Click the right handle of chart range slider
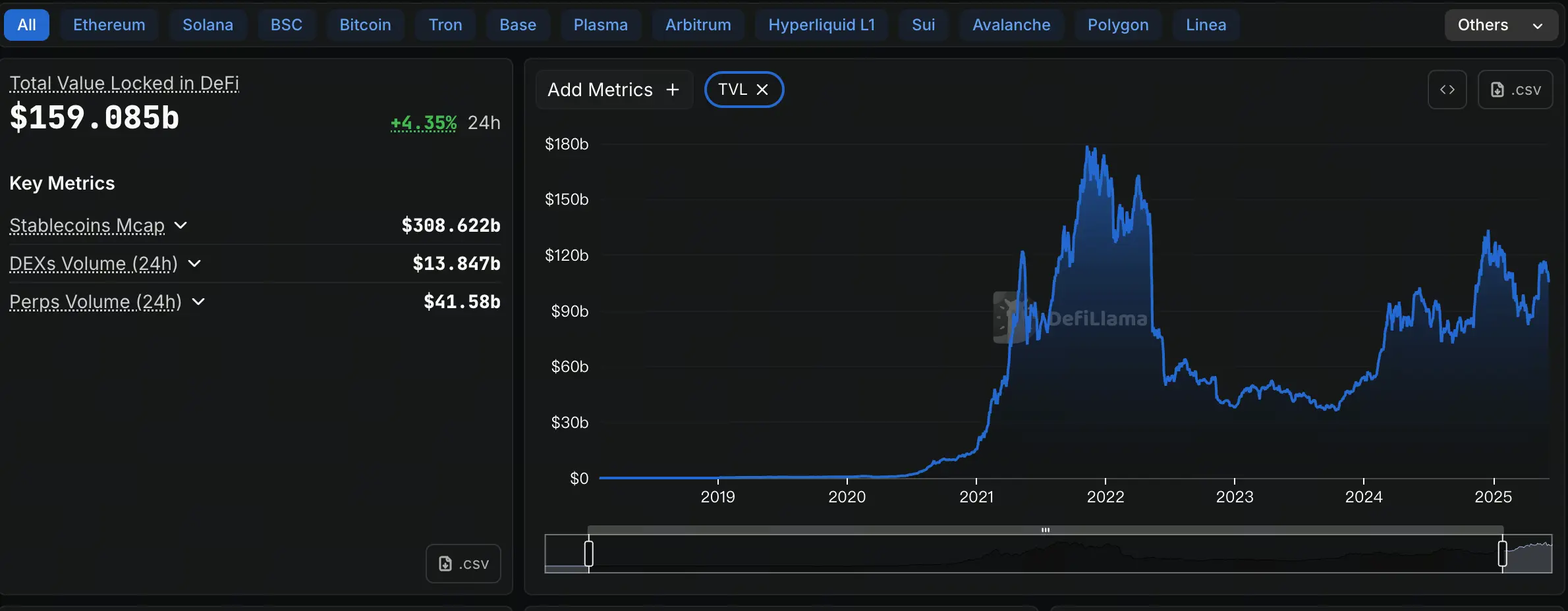The height and width of the screenshot is (611, 1568). pos(1503,553)
